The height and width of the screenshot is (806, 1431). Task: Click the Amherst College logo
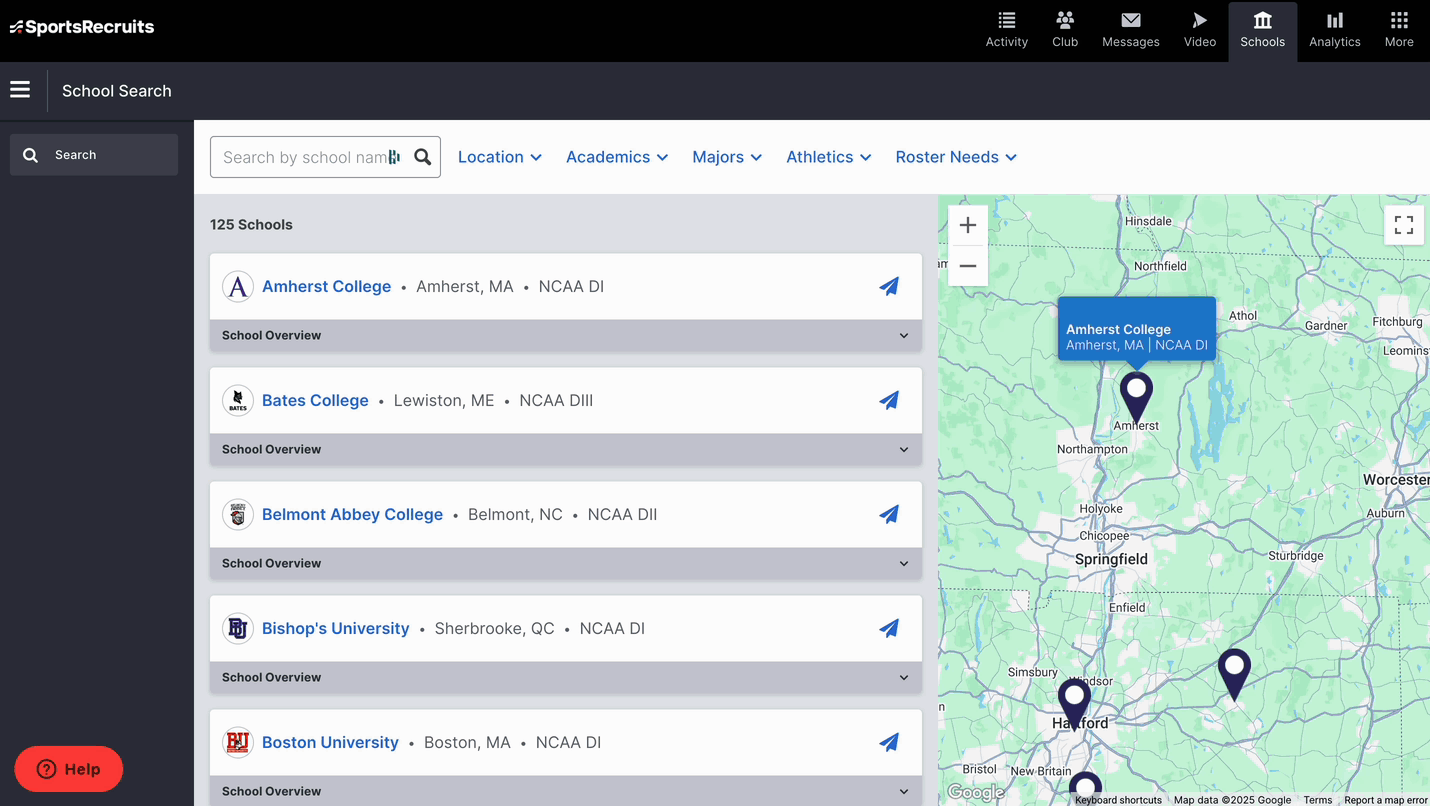[x=238, y=286]
